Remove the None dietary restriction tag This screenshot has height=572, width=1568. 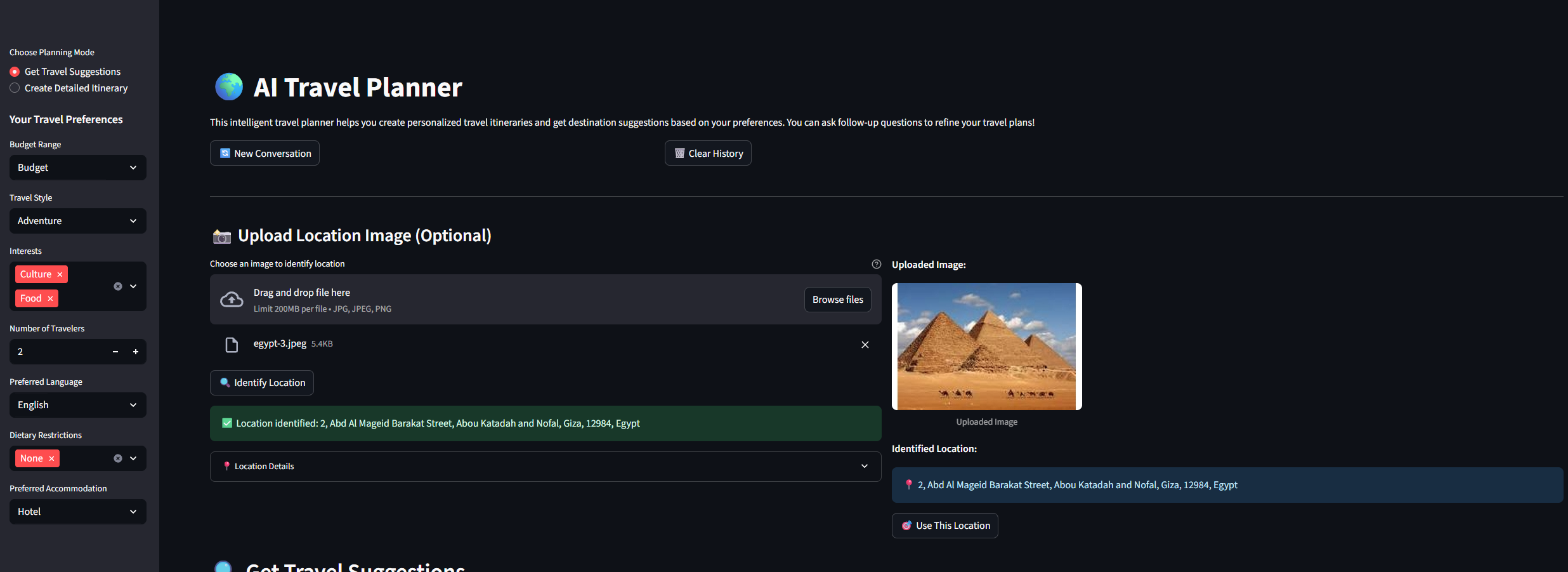pyautogui.click(x=51, y=458)
